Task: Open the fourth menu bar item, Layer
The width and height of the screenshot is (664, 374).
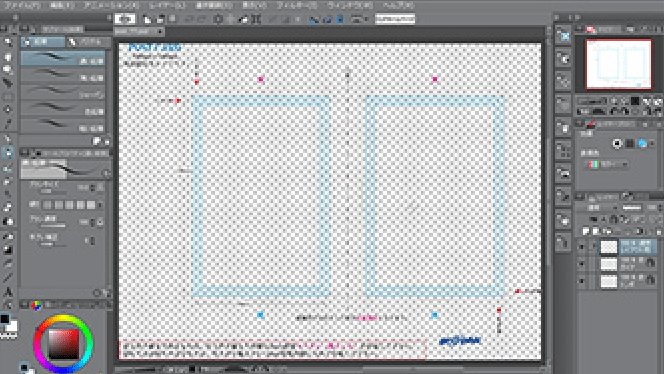Action: [168, 6]
